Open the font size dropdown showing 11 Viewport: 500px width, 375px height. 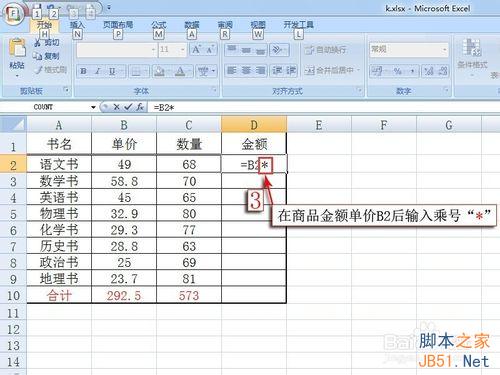(x=183, y=50)
